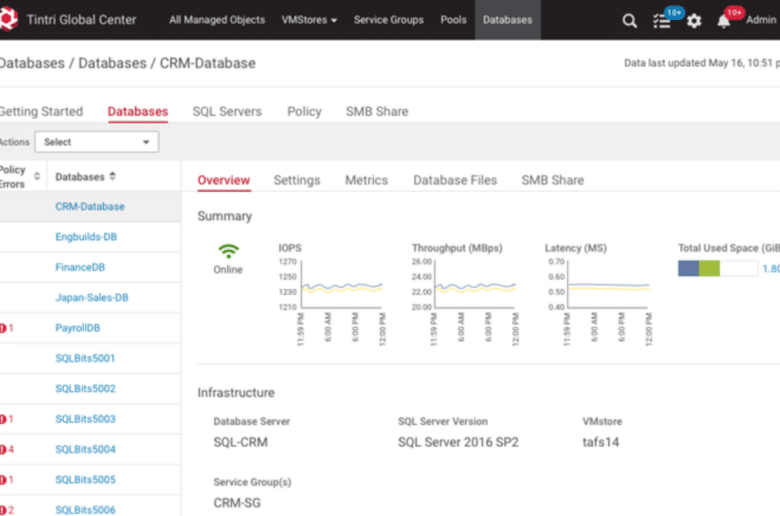Open the notifications bell icon

pos(723,21)
